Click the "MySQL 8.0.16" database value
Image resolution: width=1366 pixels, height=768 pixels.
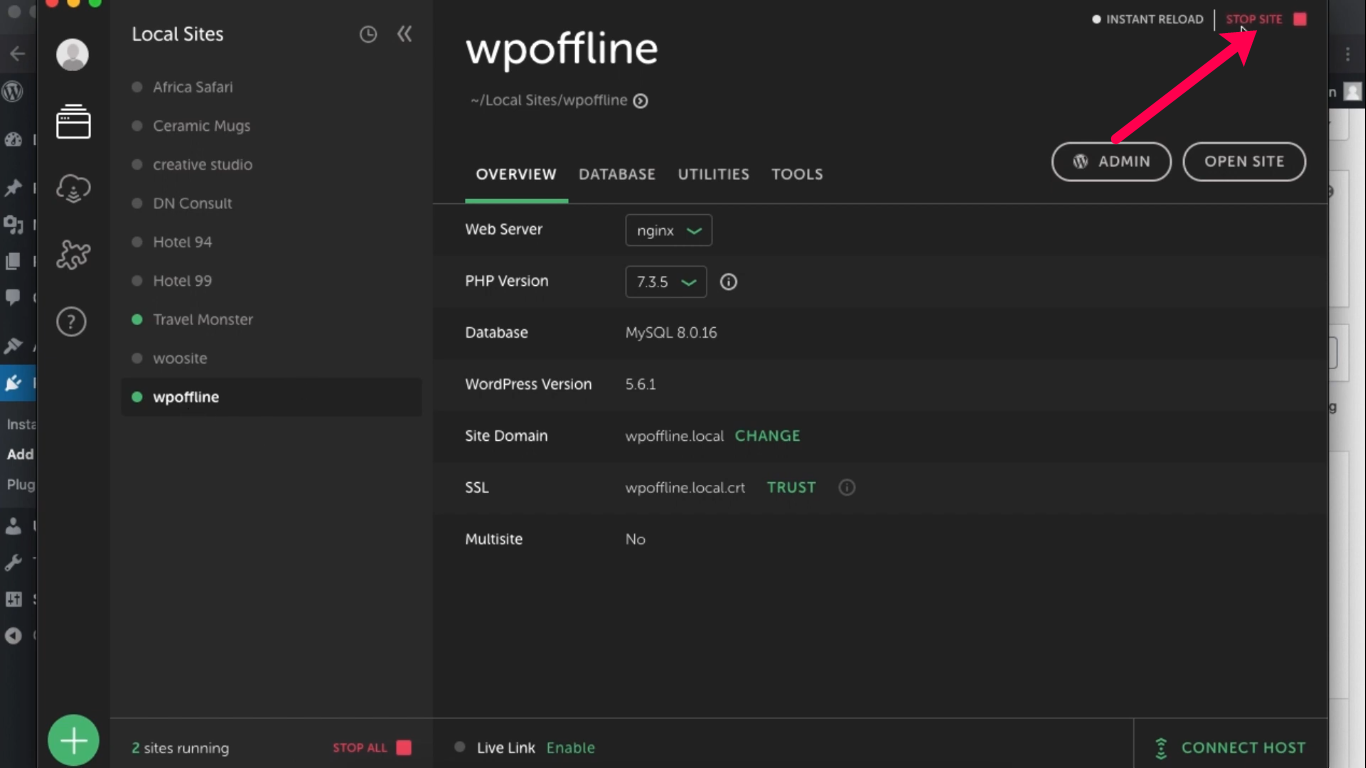671,333
